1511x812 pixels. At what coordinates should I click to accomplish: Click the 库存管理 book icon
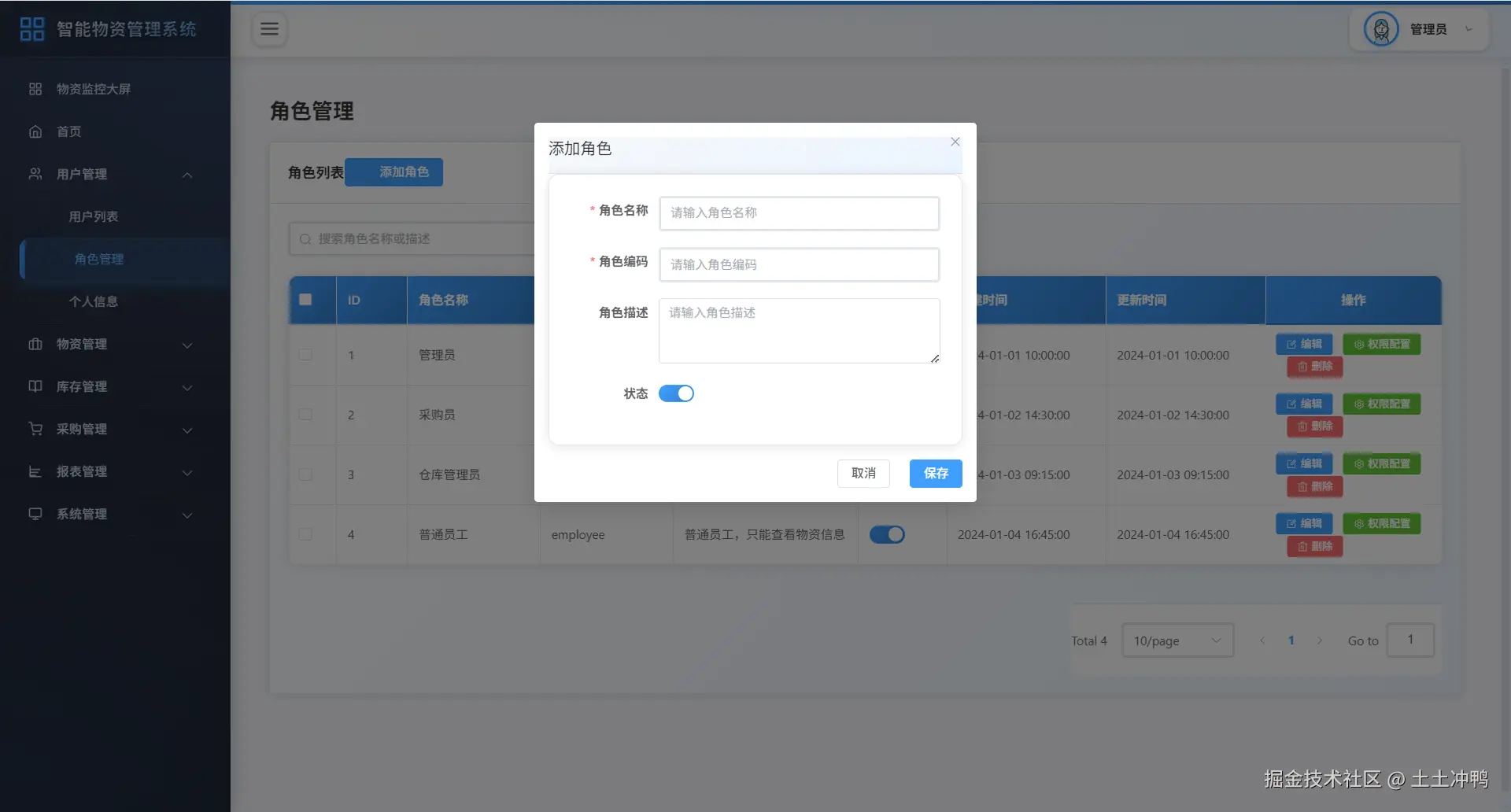coord(35,386)
